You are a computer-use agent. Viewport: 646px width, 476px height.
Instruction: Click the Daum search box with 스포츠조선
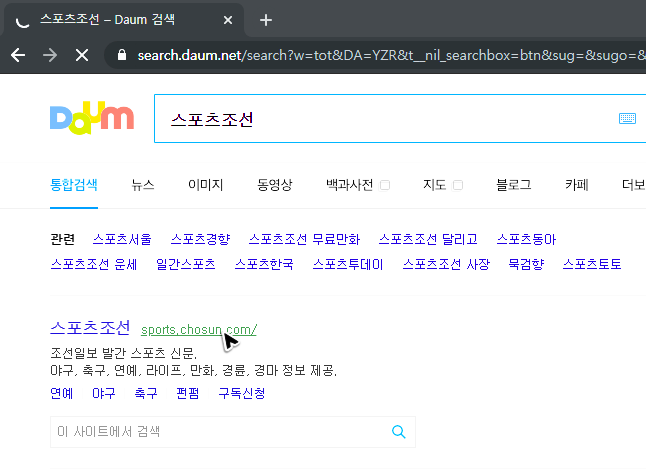coord(400,119)
